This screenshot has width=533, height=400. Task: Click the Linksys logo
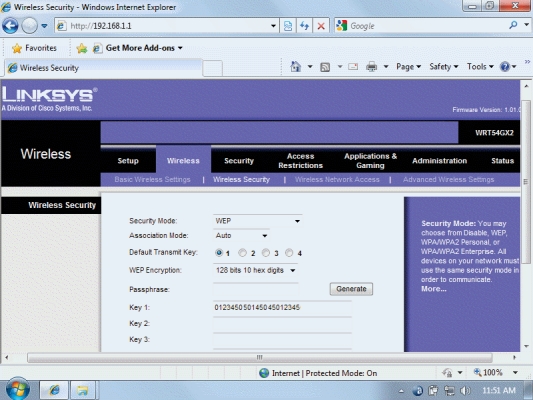pos(49,99)
